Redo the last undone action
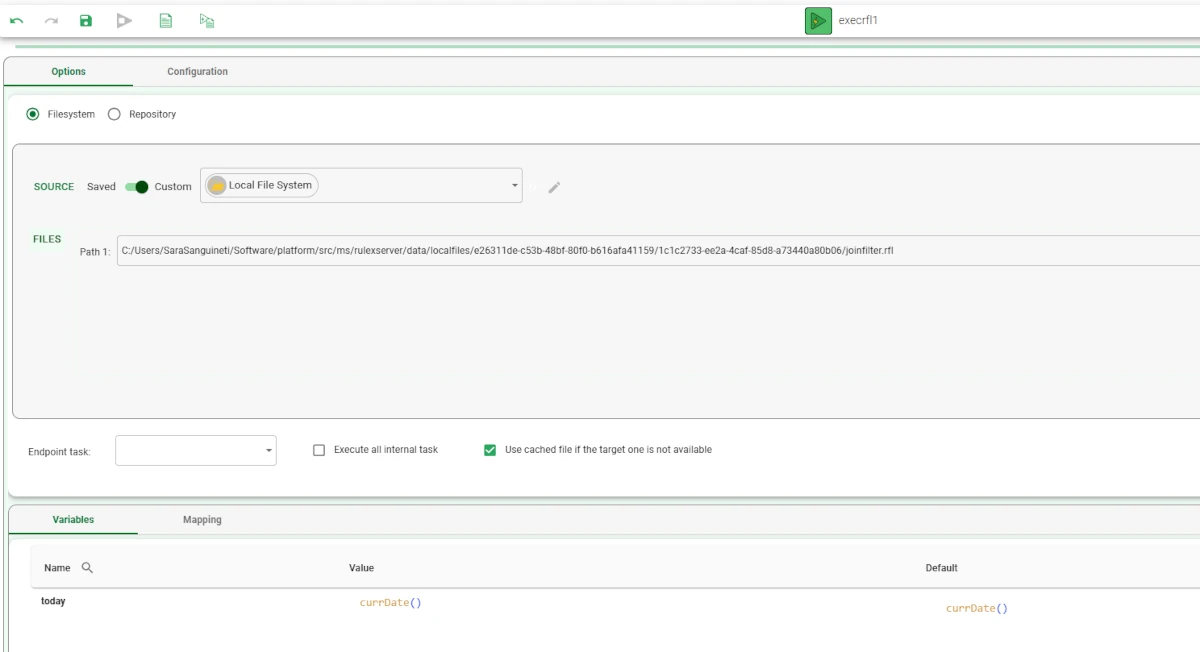Viewport: 1200px width, 652px height. click(x=51, y=21)
